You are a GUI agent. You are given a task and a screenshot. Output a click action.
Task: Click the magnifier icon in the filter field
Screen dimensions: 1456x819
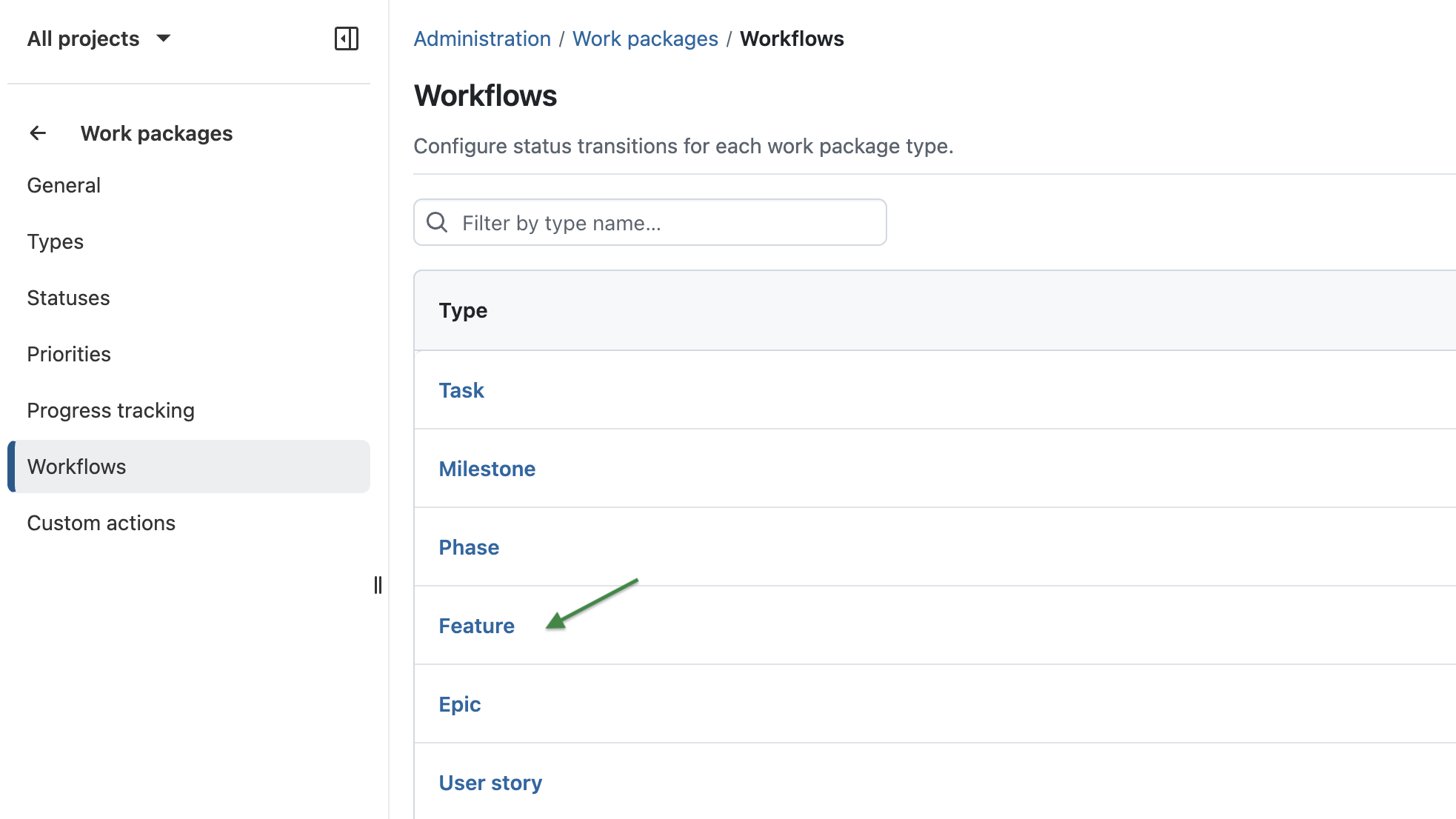pos(437,222)
